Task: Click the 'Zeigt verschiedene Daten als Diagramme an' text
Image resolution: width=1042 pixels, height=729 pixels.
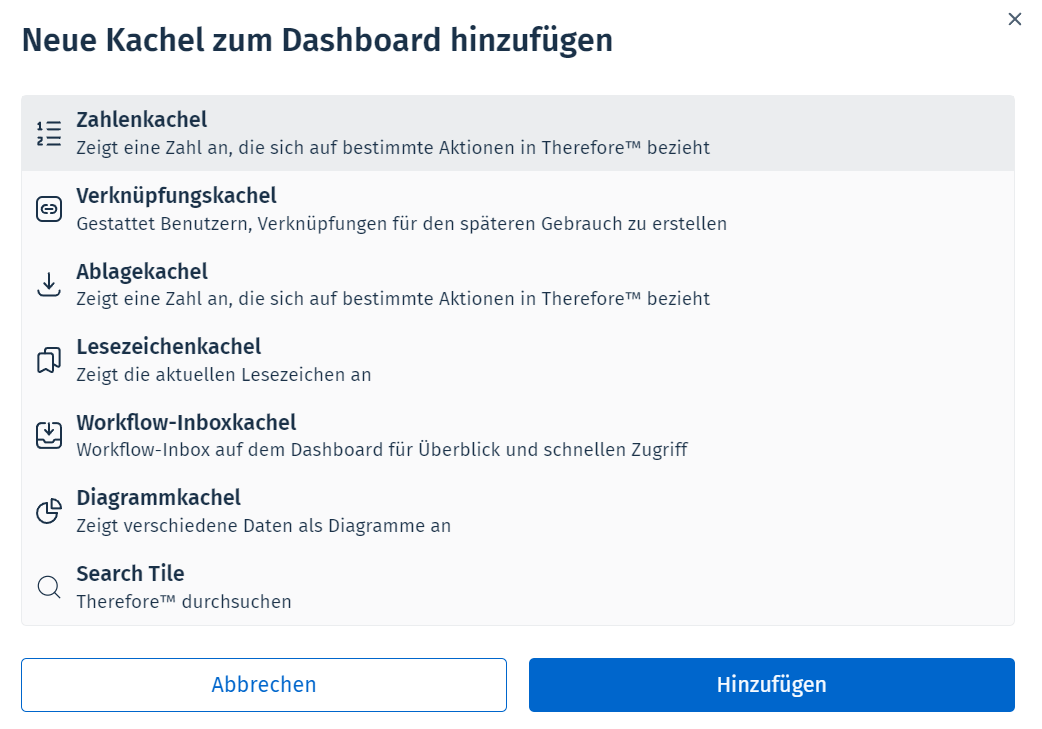Action: pos(263,526)
